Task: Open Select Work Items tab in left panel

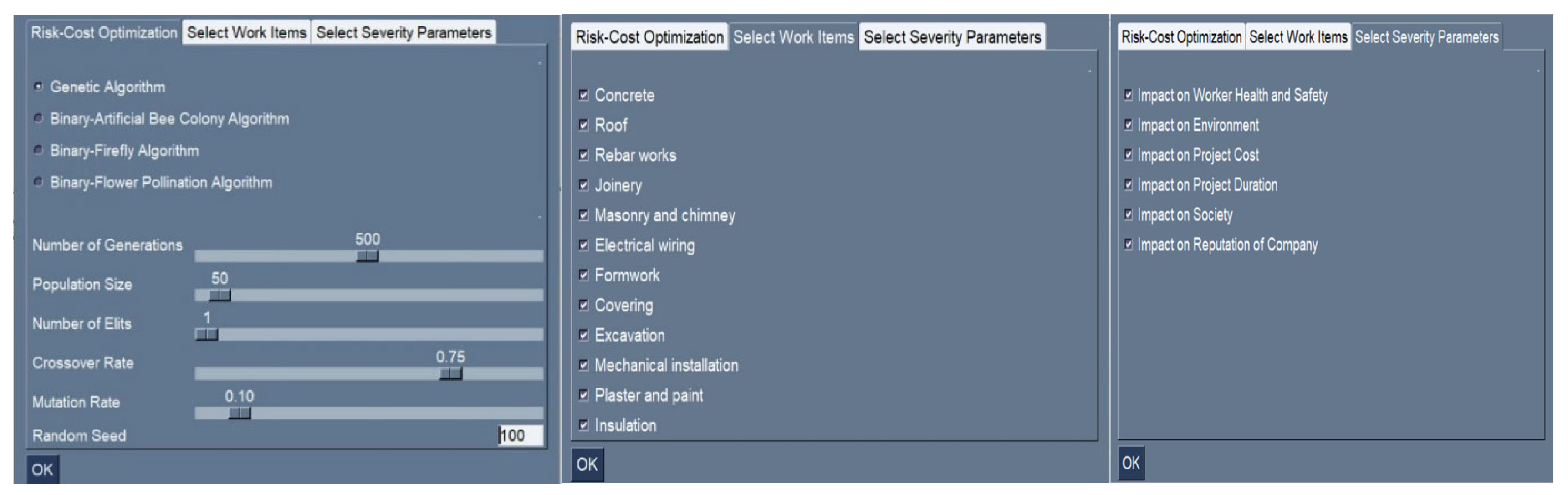Action: tap(246, 33)
